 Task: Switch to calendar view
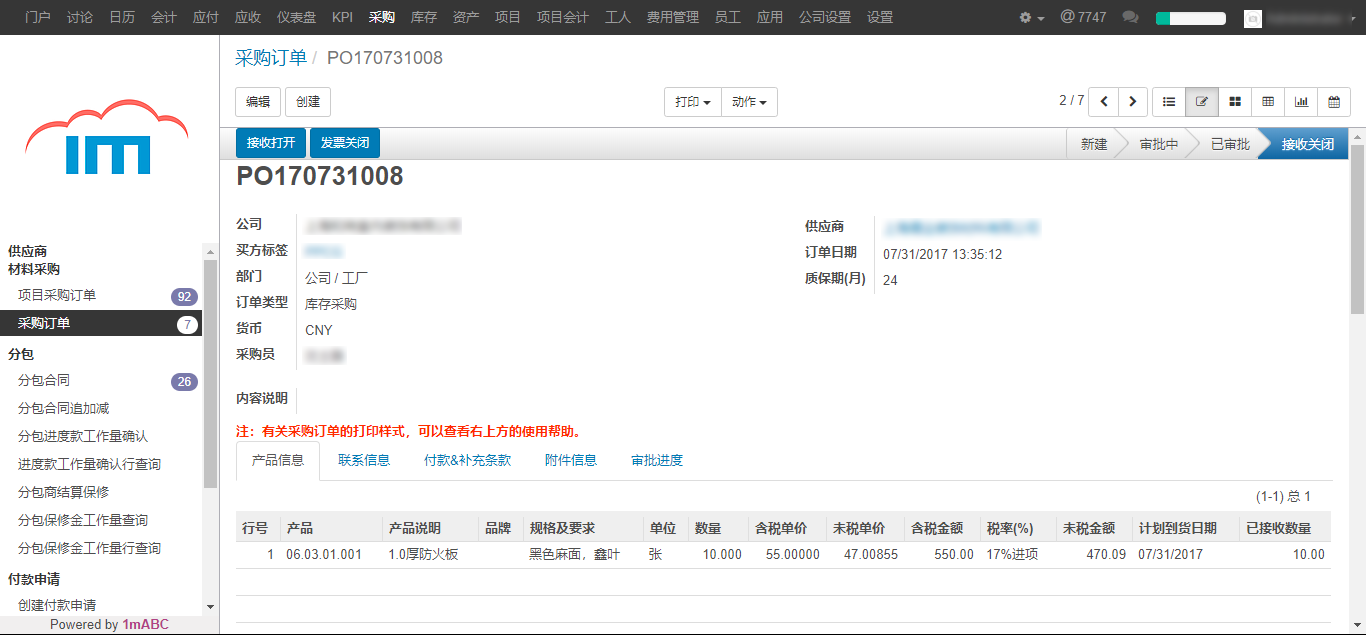coord(1334,101)
